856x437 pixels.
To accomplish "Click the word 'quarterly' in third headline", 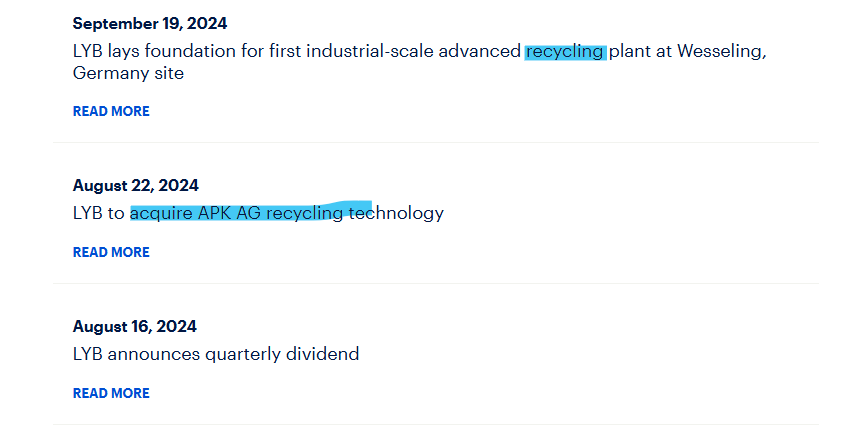I will click(x=242, y=355).
